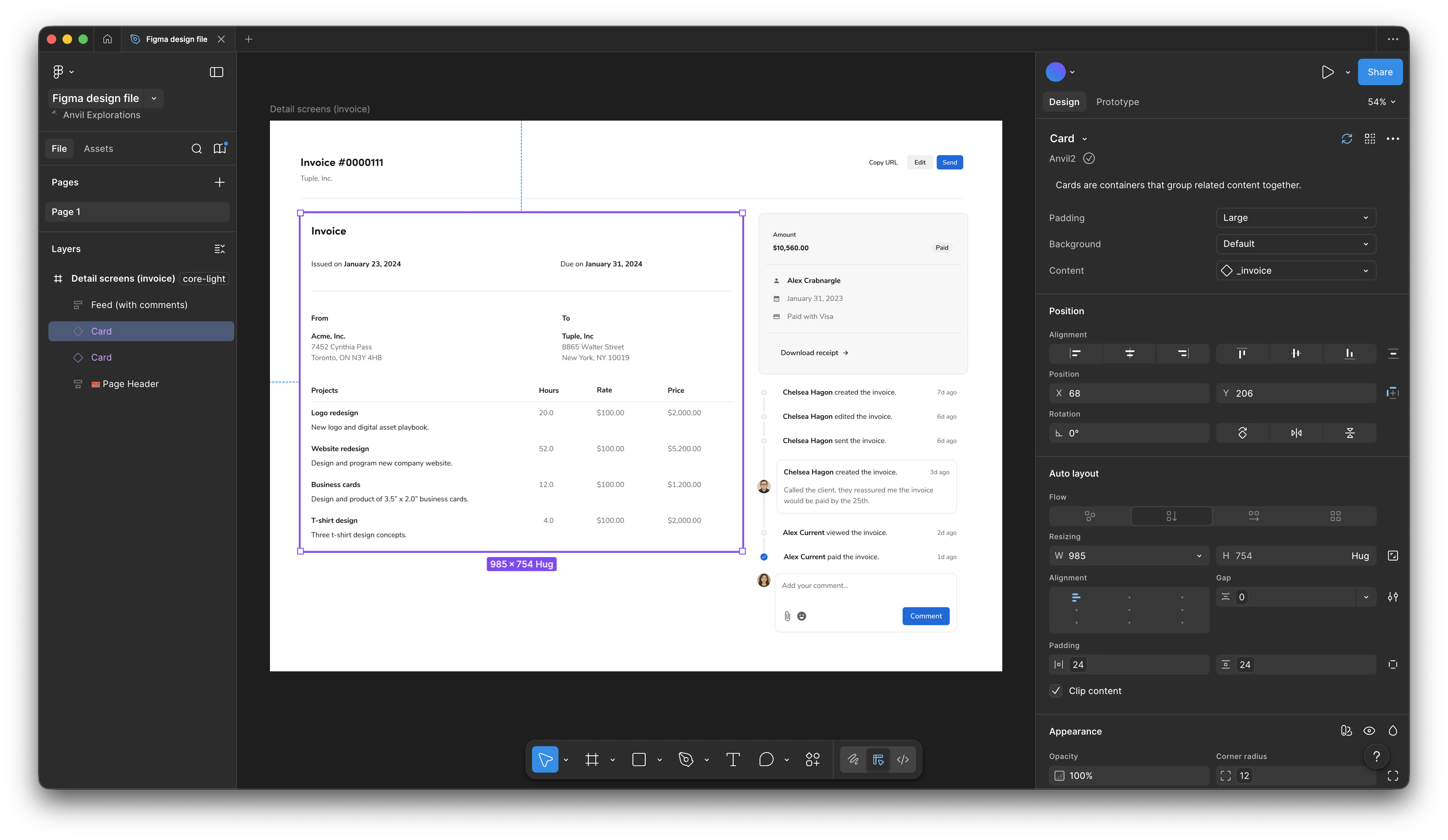Viewport: 1448px width, 840px height.
Task: Select the Comment tool
Action: (766, 760)
